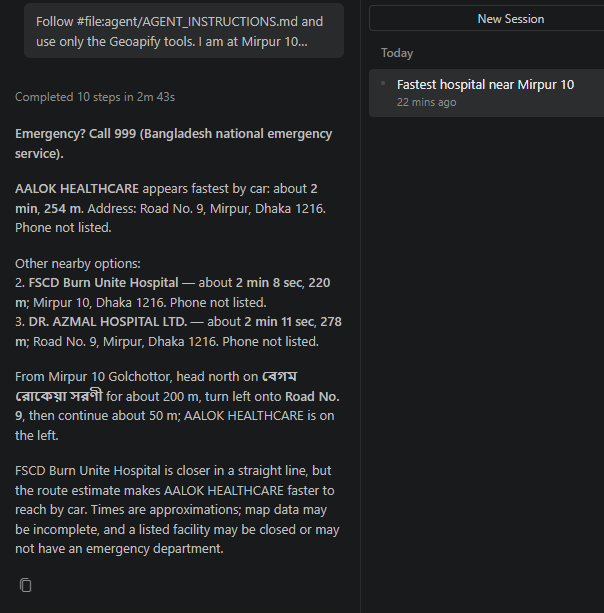This screenshot has height=613, width=604.
Task: Select the bold 'AALOK HEALTHCARE' name
Action: point(77,188)
